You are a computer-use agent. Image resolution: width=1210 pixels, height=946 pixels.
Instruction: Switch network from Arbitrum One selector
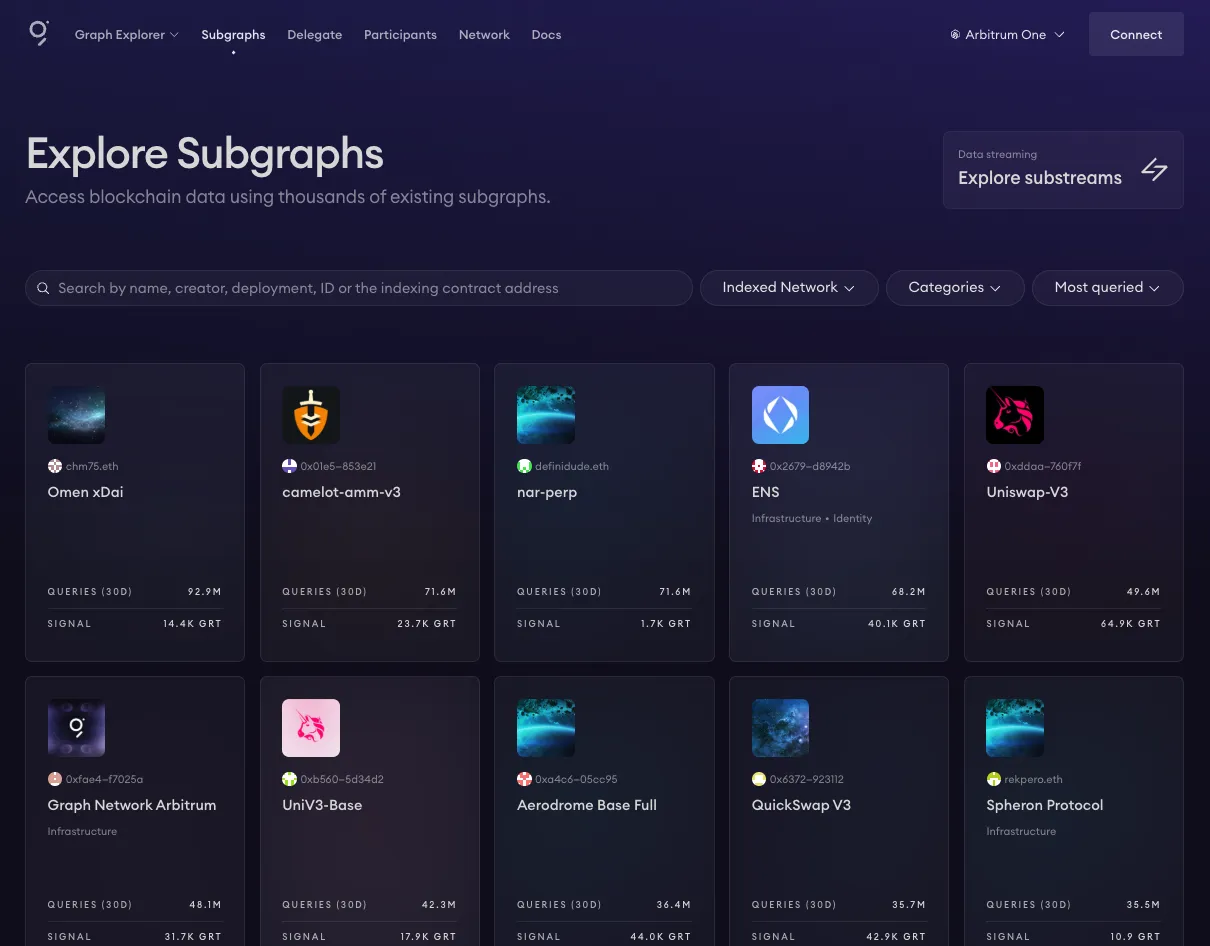pyautogui.click(x=1007, y=35)
